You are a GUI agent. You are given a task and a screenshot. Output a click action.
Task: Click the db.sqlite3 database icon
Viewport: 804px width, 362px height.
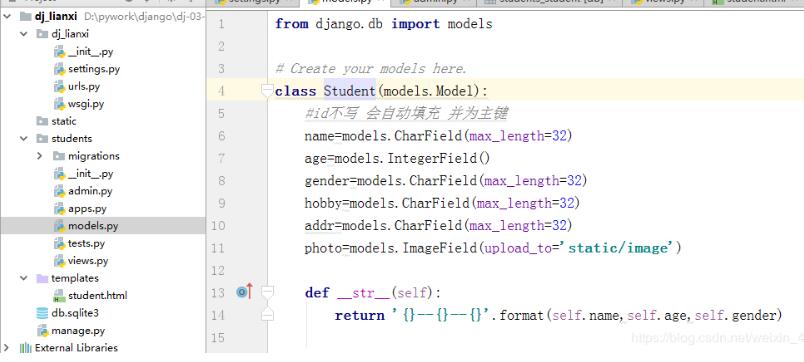[43, 313]
